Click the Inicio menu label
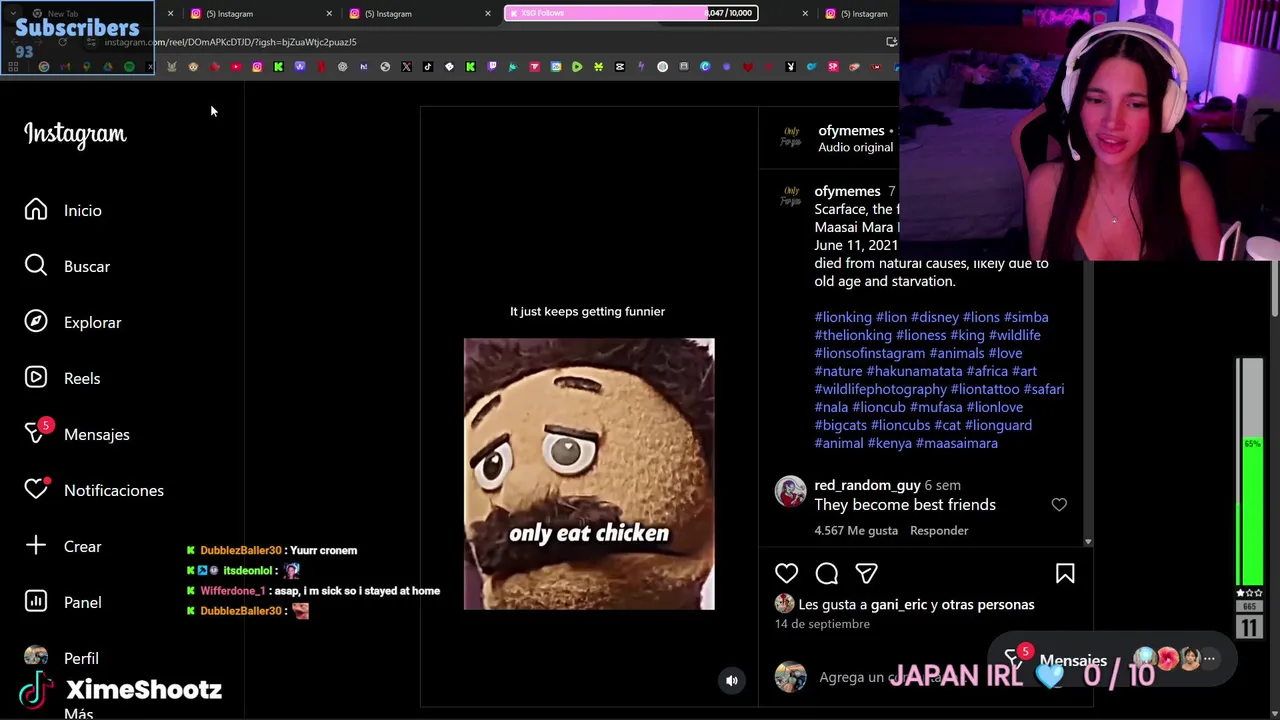Screen dimensions: 1280x720 click(83, 210)
